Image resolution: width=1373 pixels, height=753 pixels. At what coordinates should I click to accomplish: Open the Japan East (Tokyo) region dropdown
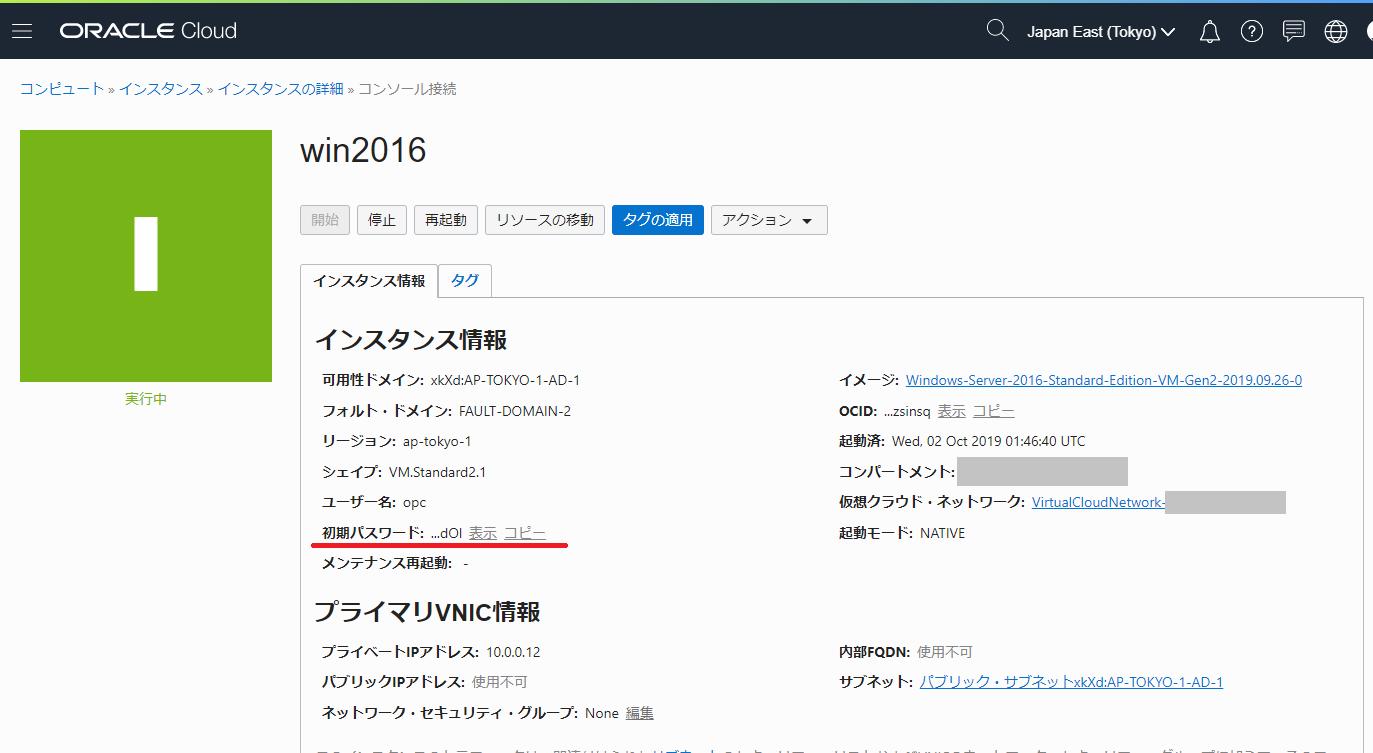1101,32
